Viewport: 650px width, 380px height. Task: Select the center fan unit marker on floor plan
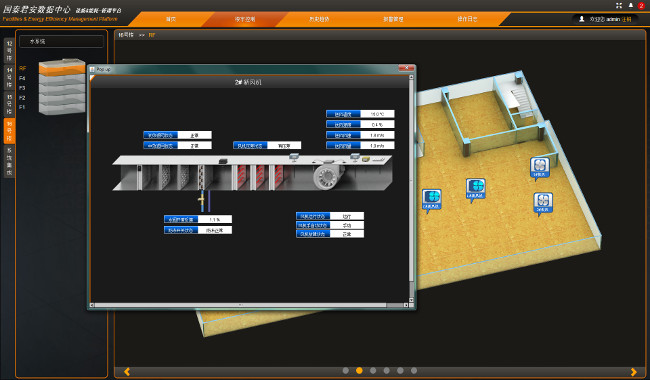pos(475,190)
